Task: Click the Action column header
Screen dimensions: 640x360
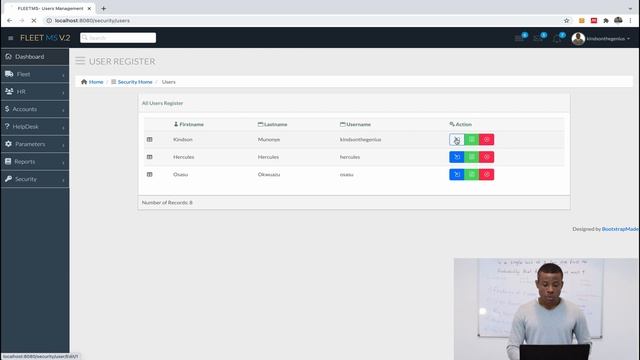Action: coord(460,124)
